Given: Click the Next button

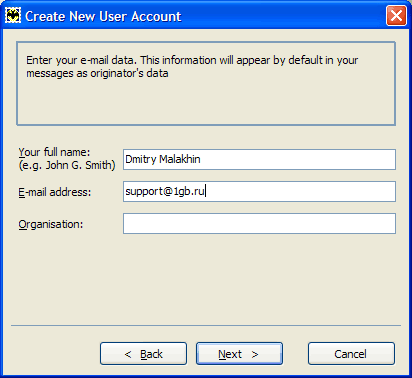Looking at the screenshot, I should (x=239, y=353).
